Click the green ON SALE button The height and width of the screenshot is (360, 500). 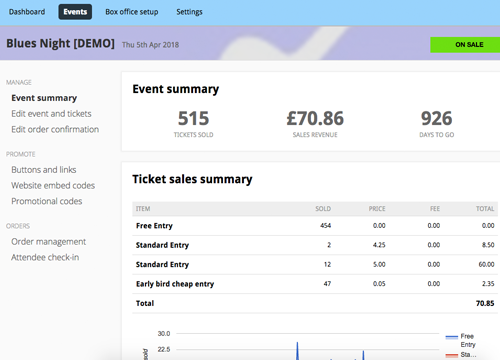pyautogui.click(x=465, y=45)
